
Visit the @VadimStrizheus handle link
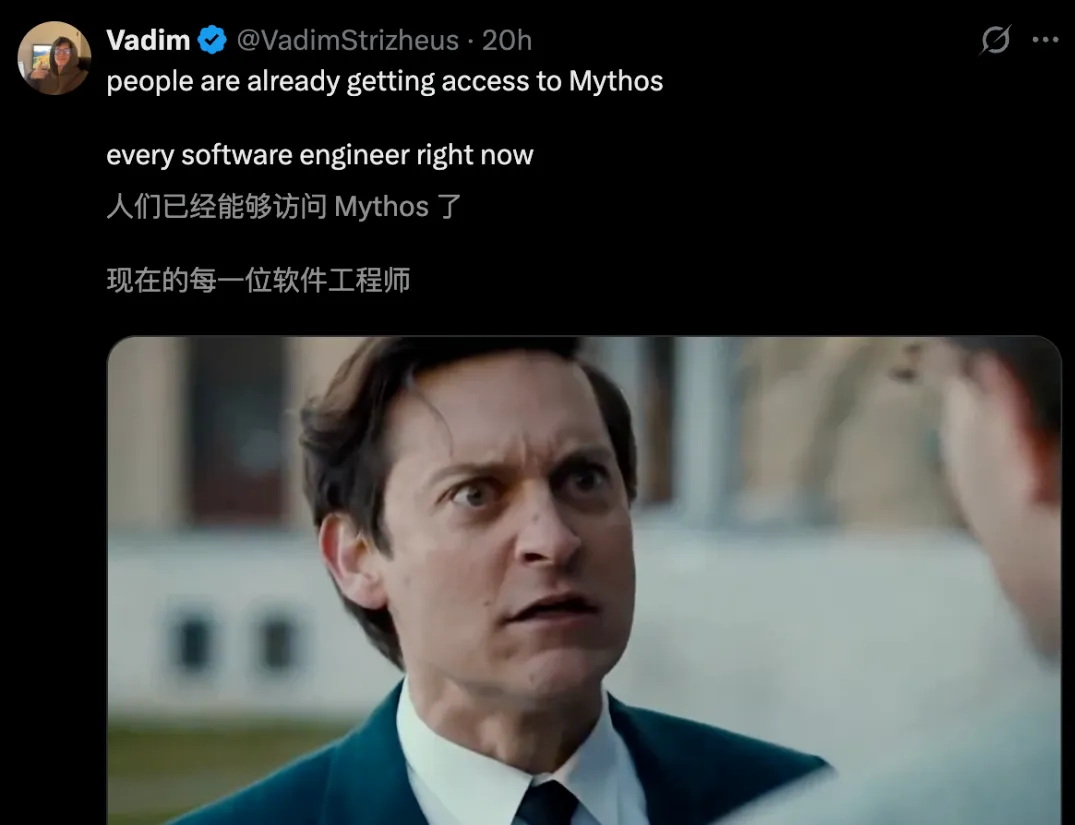348,40
